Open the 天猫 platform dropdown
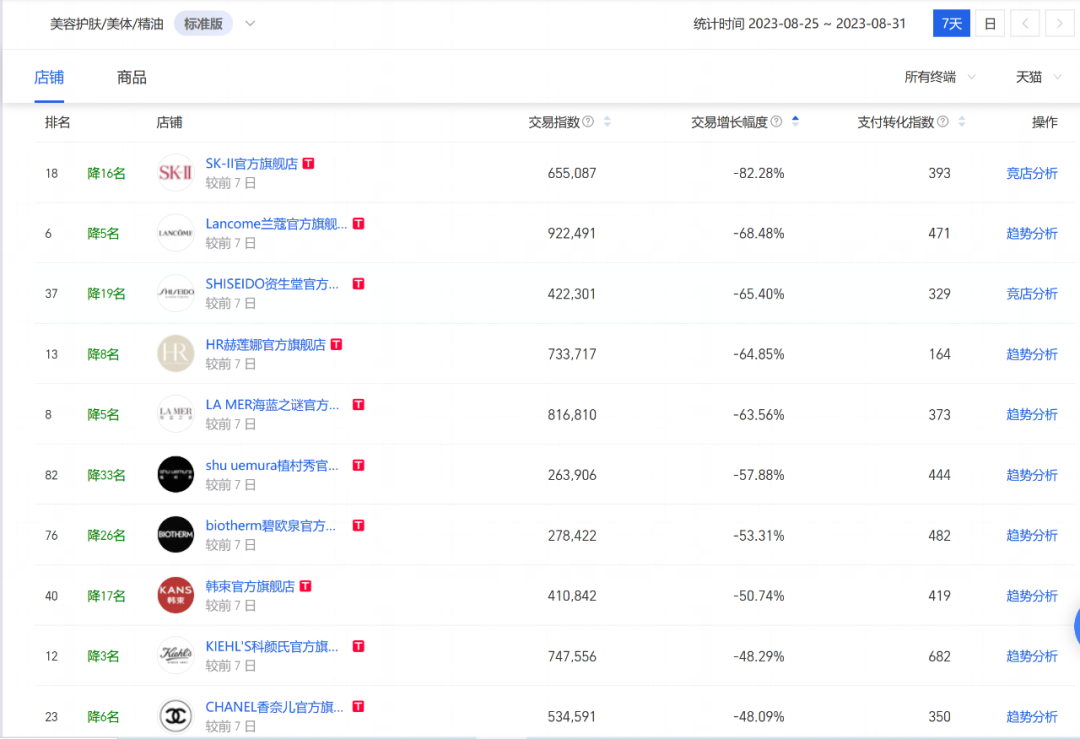 1039,77
